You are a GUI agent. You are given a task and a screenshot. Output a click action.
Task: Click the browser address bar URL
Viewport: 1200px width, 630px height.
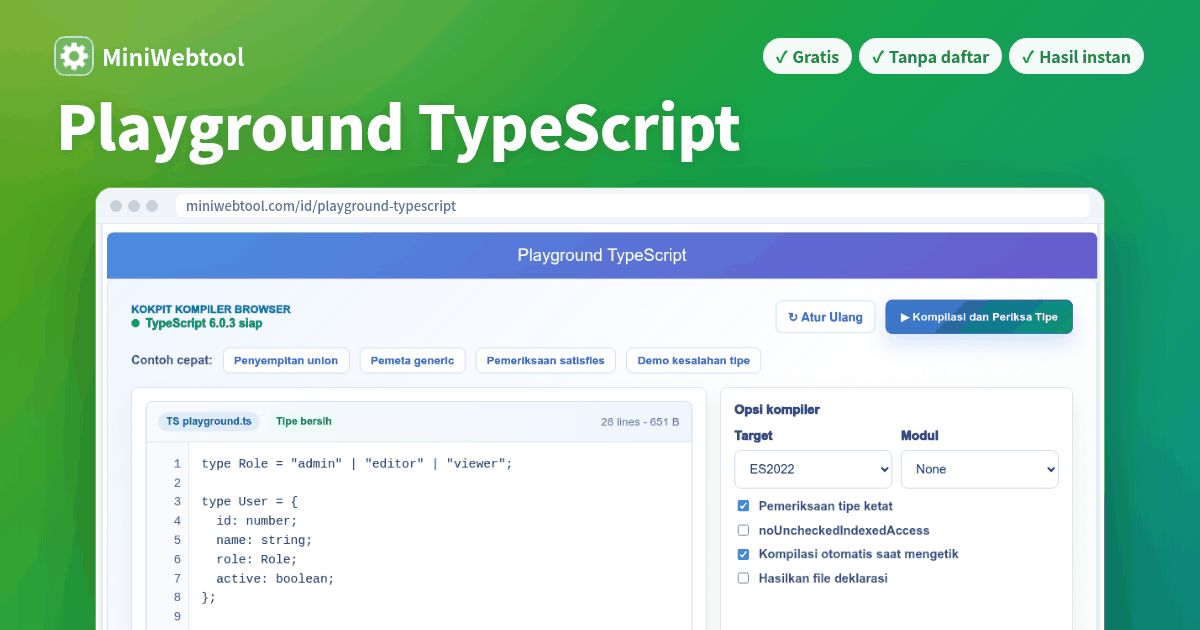pyautogui.click(x=321, y=206)
